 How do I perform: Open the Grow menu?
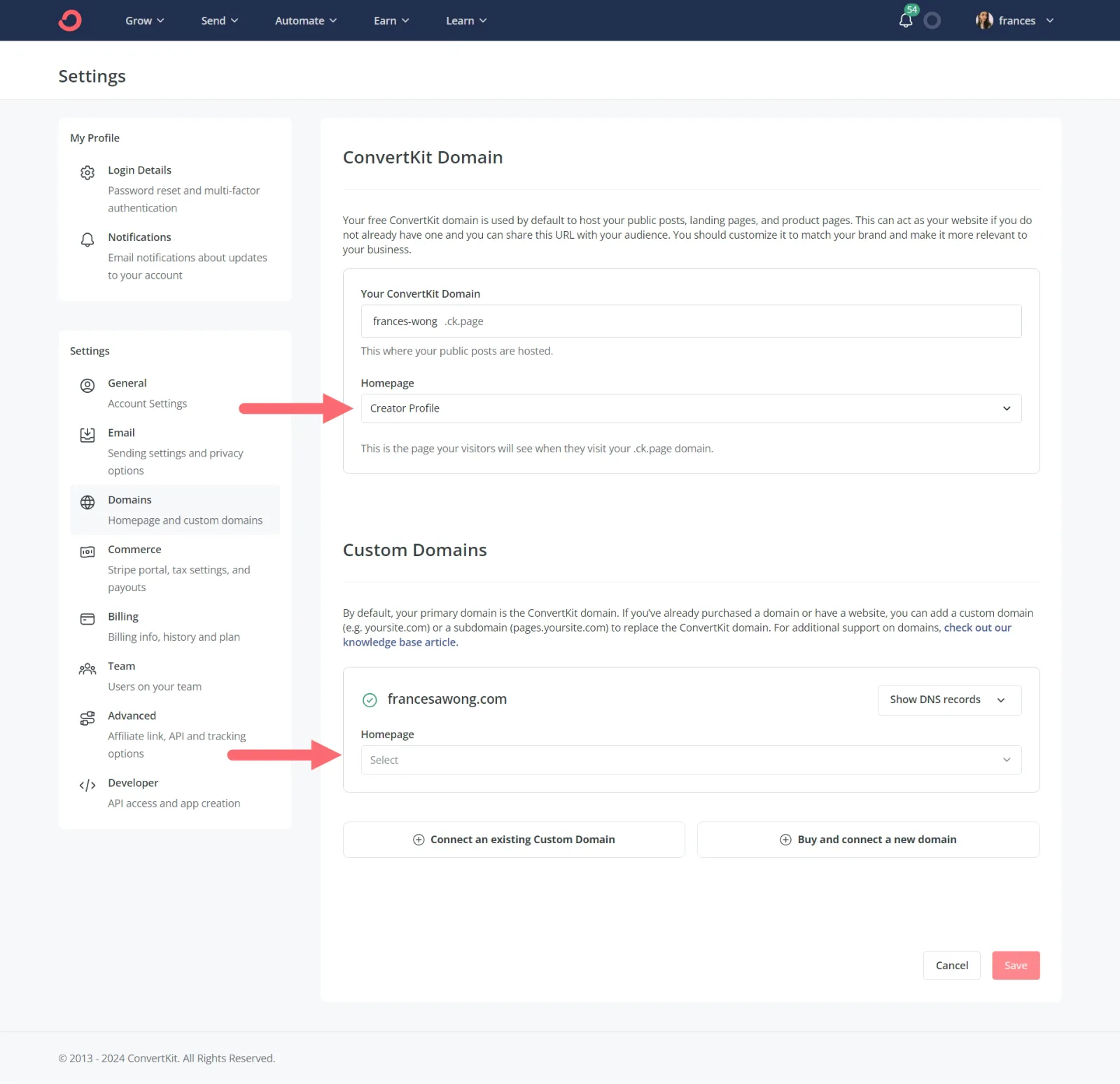(144, 20)
